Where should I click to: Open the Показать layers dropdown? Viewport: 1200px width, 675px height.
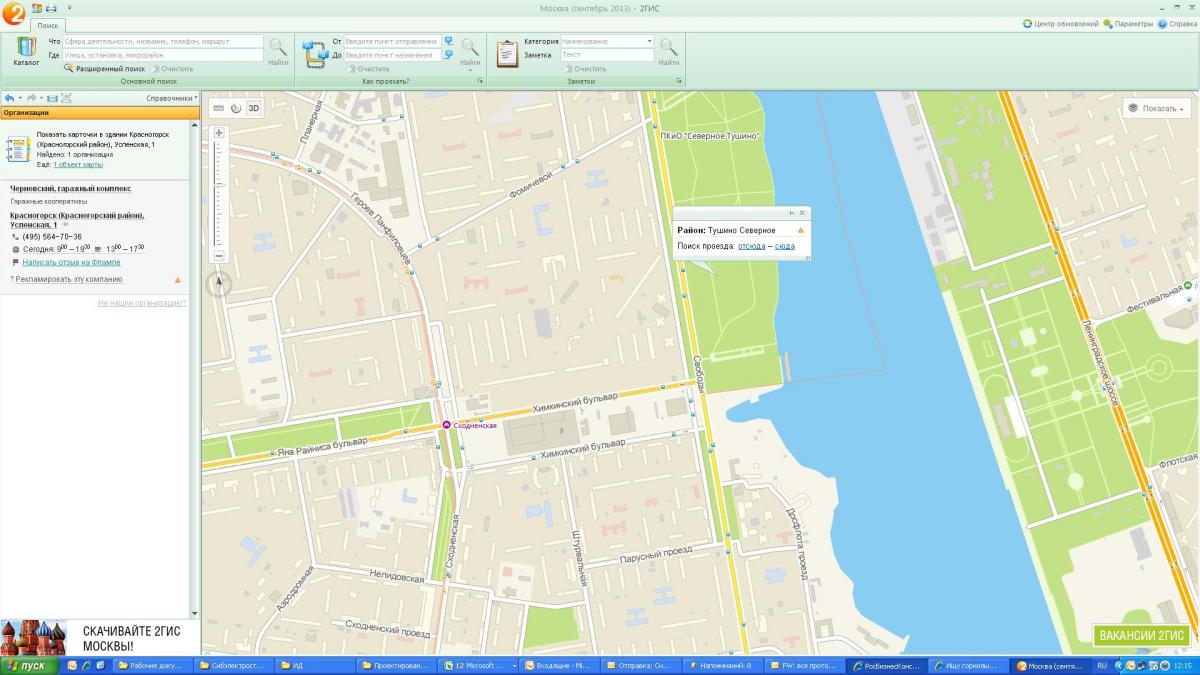click(x=1156, y=108)
